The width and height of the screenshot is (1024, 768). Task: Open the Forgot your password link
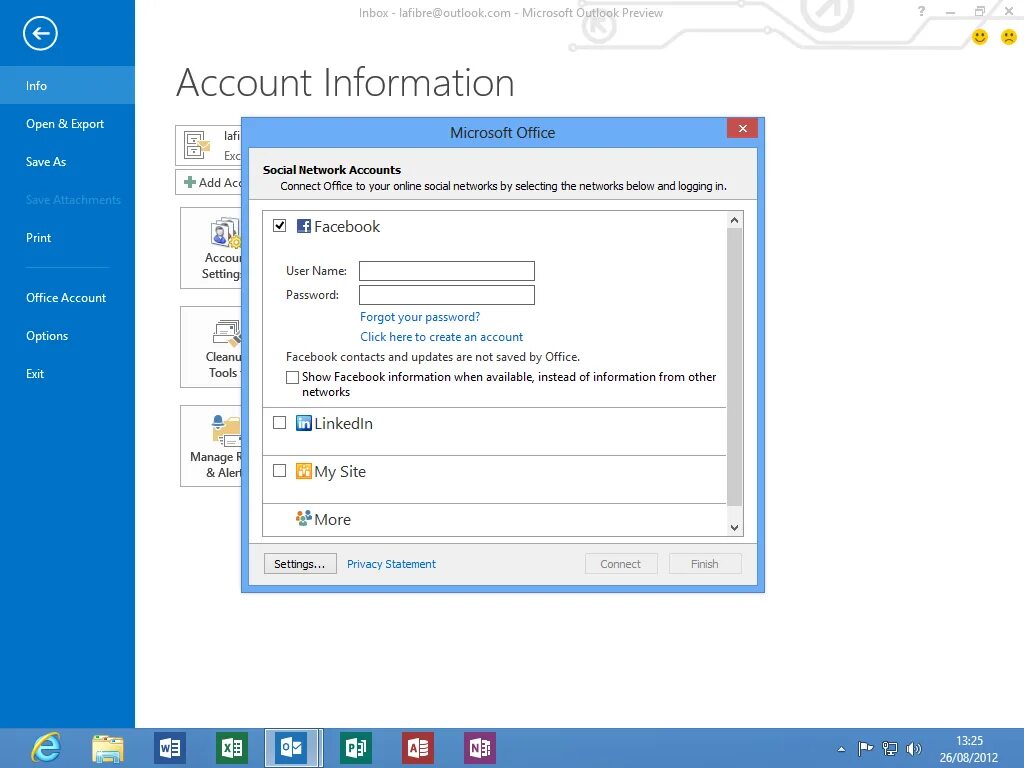[420, 317]
